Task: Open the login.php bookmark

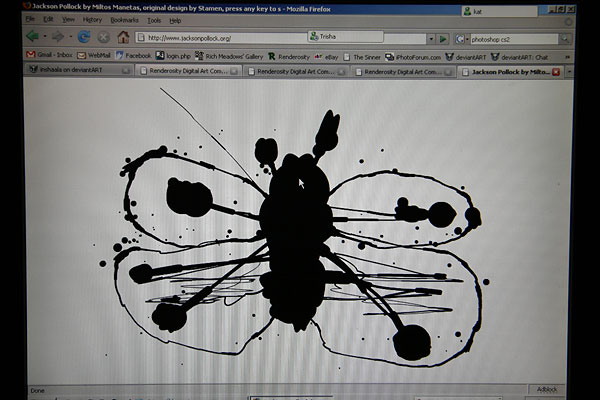Action: tap(173, 56)
